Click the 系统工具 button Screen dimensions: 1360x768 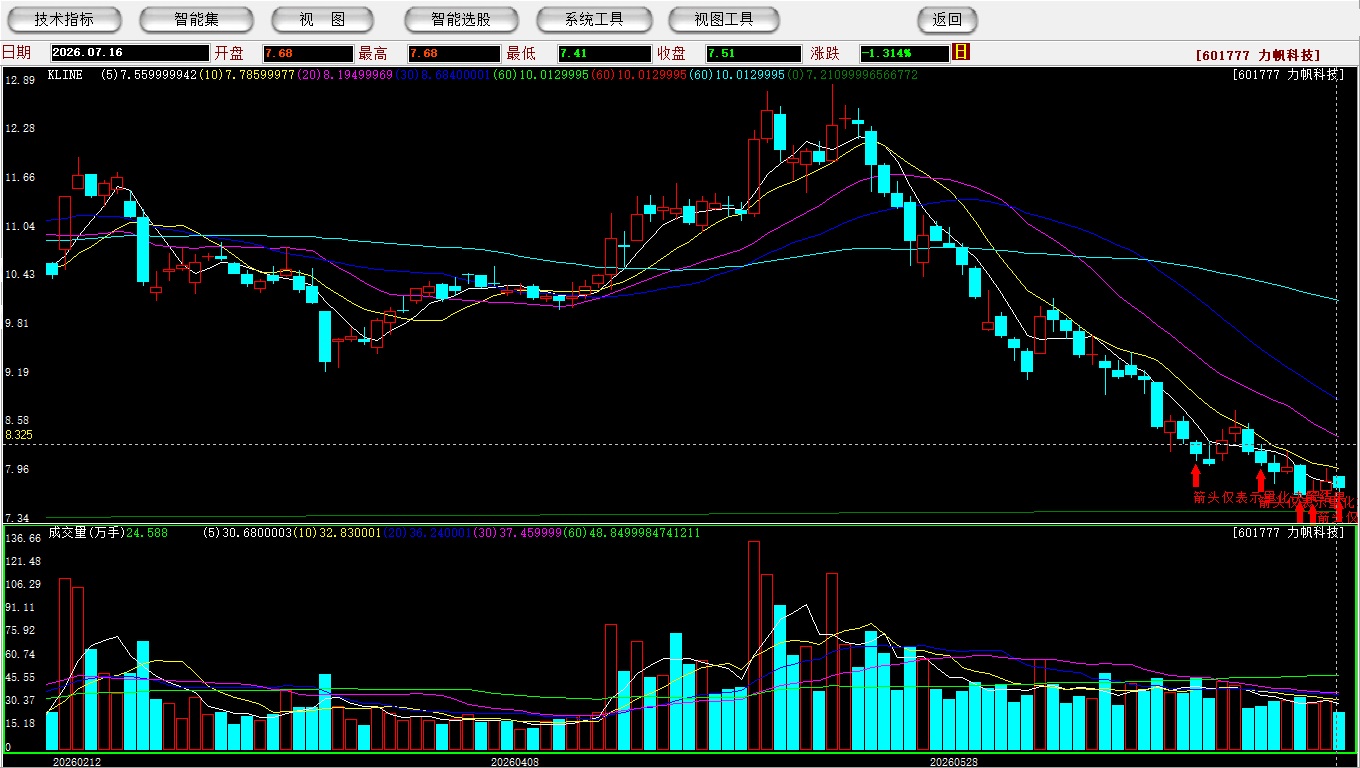tap(594, 19)
